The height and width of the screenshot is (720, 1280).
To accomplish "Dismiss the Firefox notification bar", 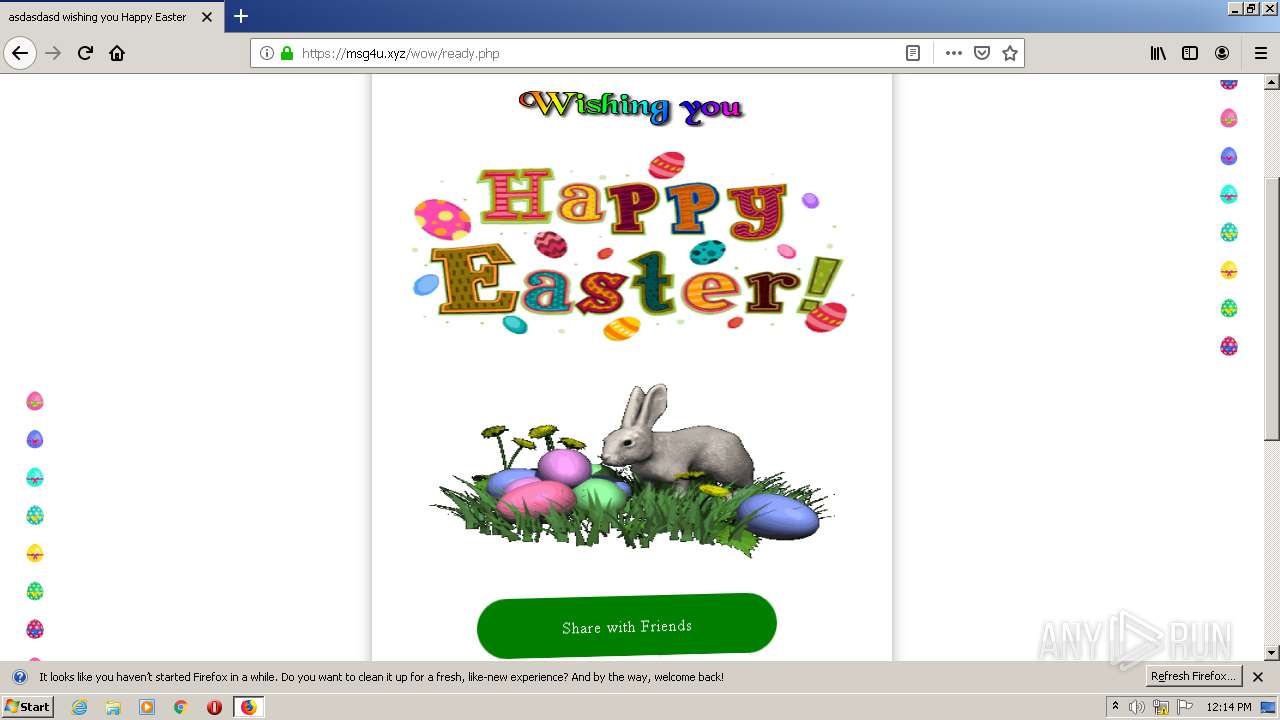I will click(1258, 677).
